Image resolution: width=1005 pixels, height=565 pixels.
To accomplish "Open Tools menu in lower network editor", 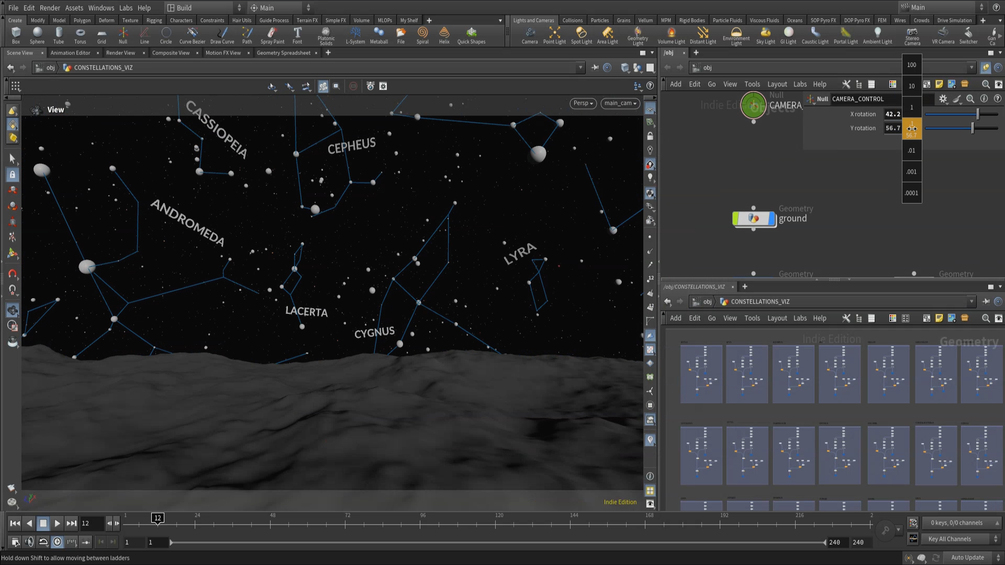I will [x=752, y=318].
